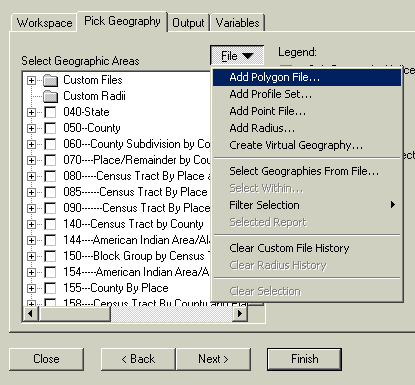Check the 155 County By Place checkbox

50,288
